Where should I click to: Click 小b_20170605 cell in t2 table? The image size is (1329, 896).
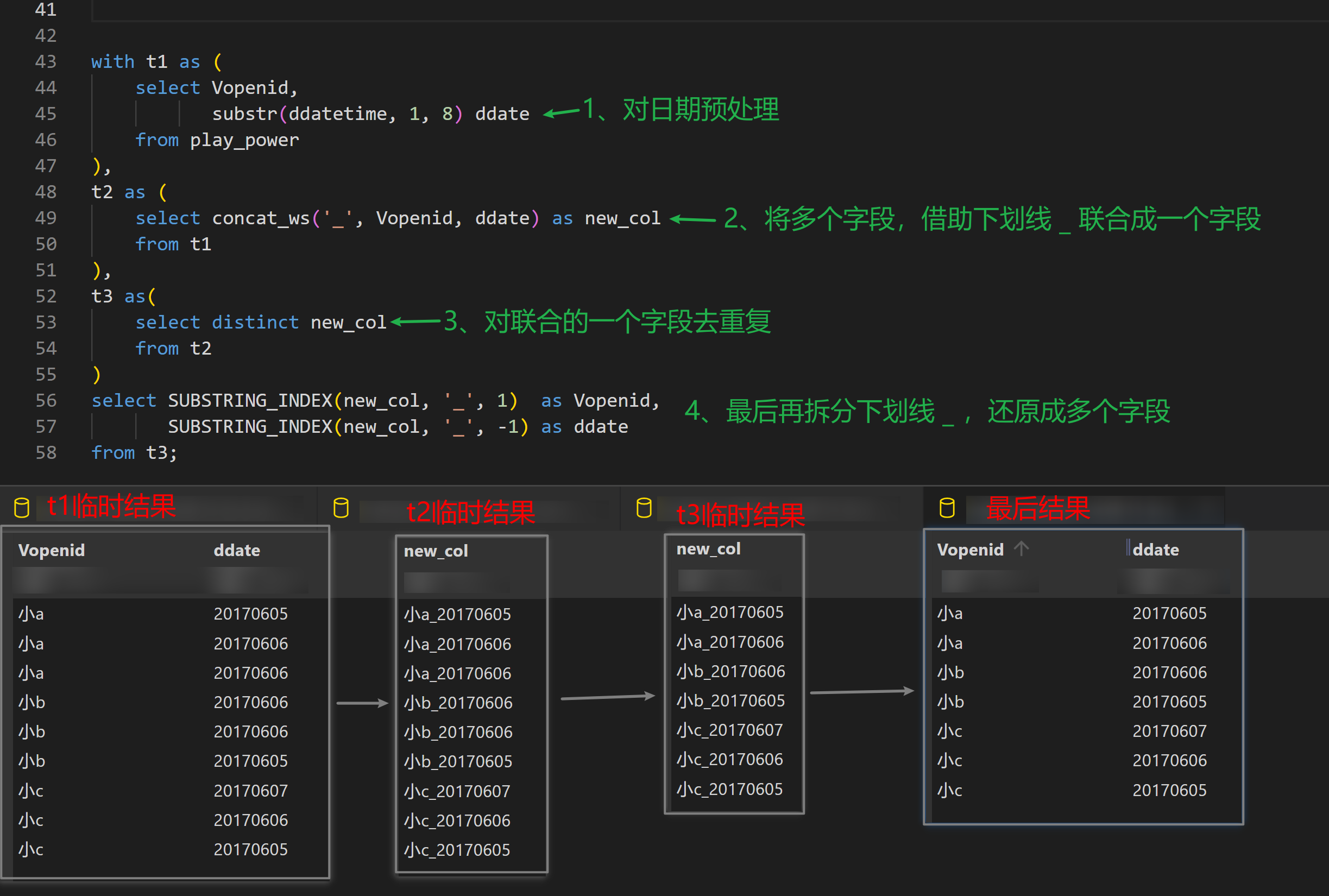[458, 761]
